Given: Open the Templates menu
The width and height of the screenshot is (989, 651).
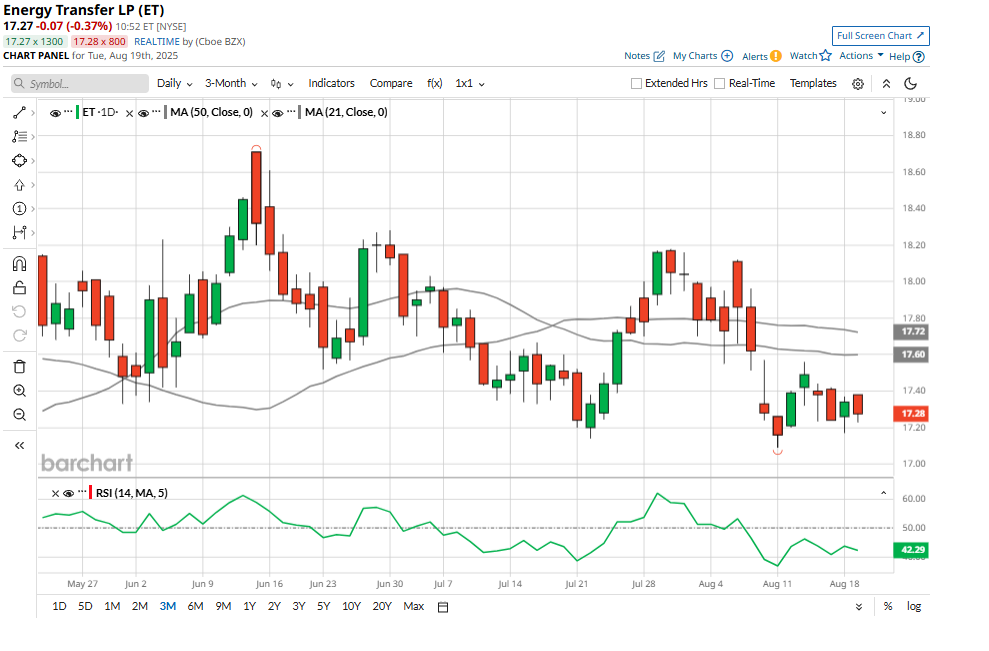Looking at the screenshot, I should [813, 83].
